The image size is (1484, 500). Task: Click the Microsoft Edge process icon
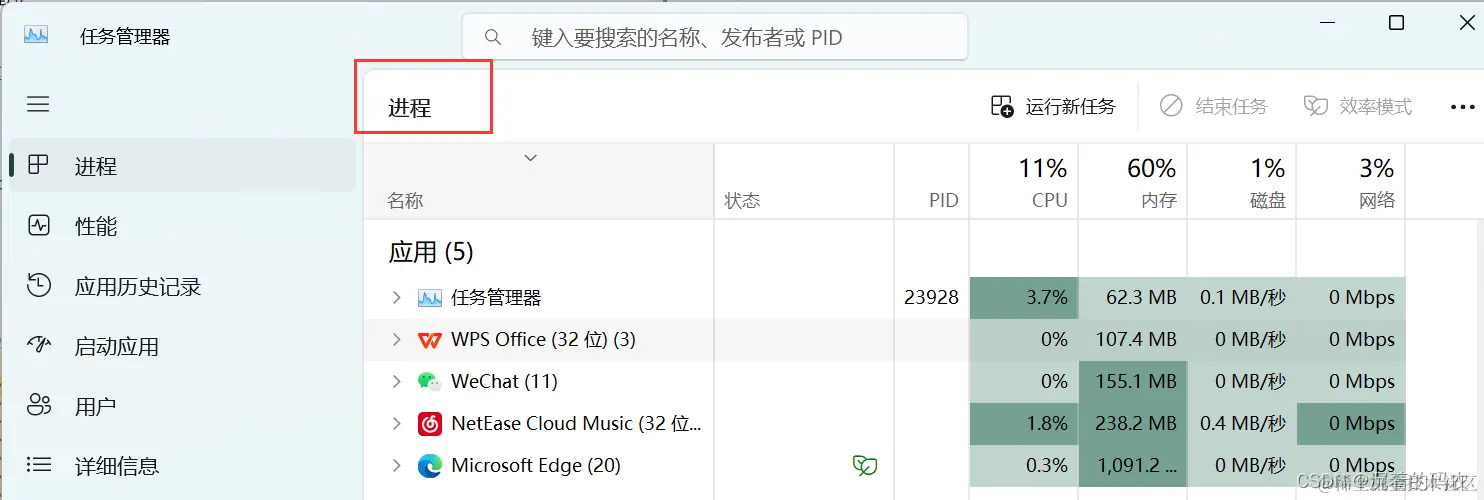click(430, 465)
